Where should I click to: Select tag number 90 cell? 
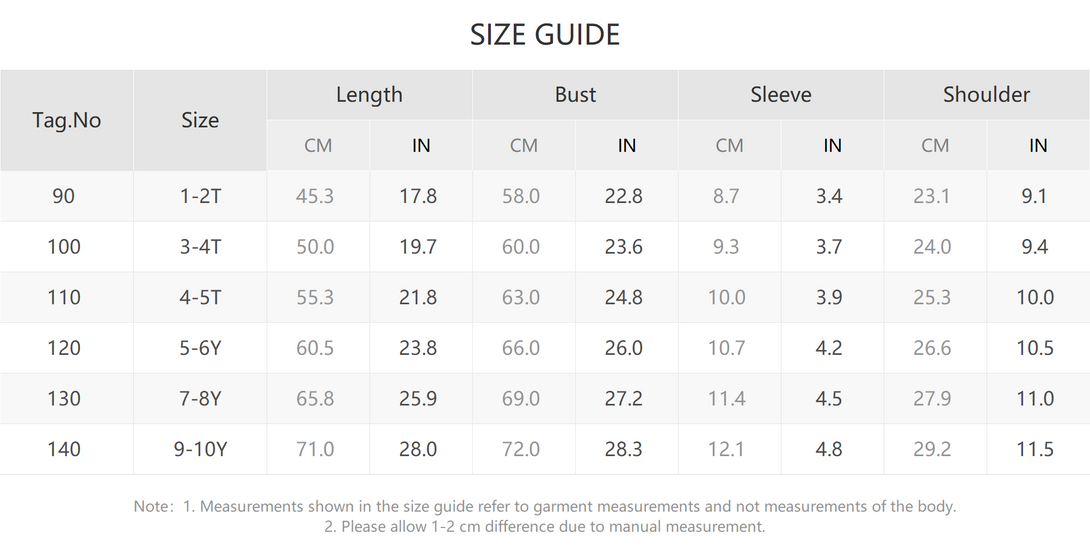[64, 196]
